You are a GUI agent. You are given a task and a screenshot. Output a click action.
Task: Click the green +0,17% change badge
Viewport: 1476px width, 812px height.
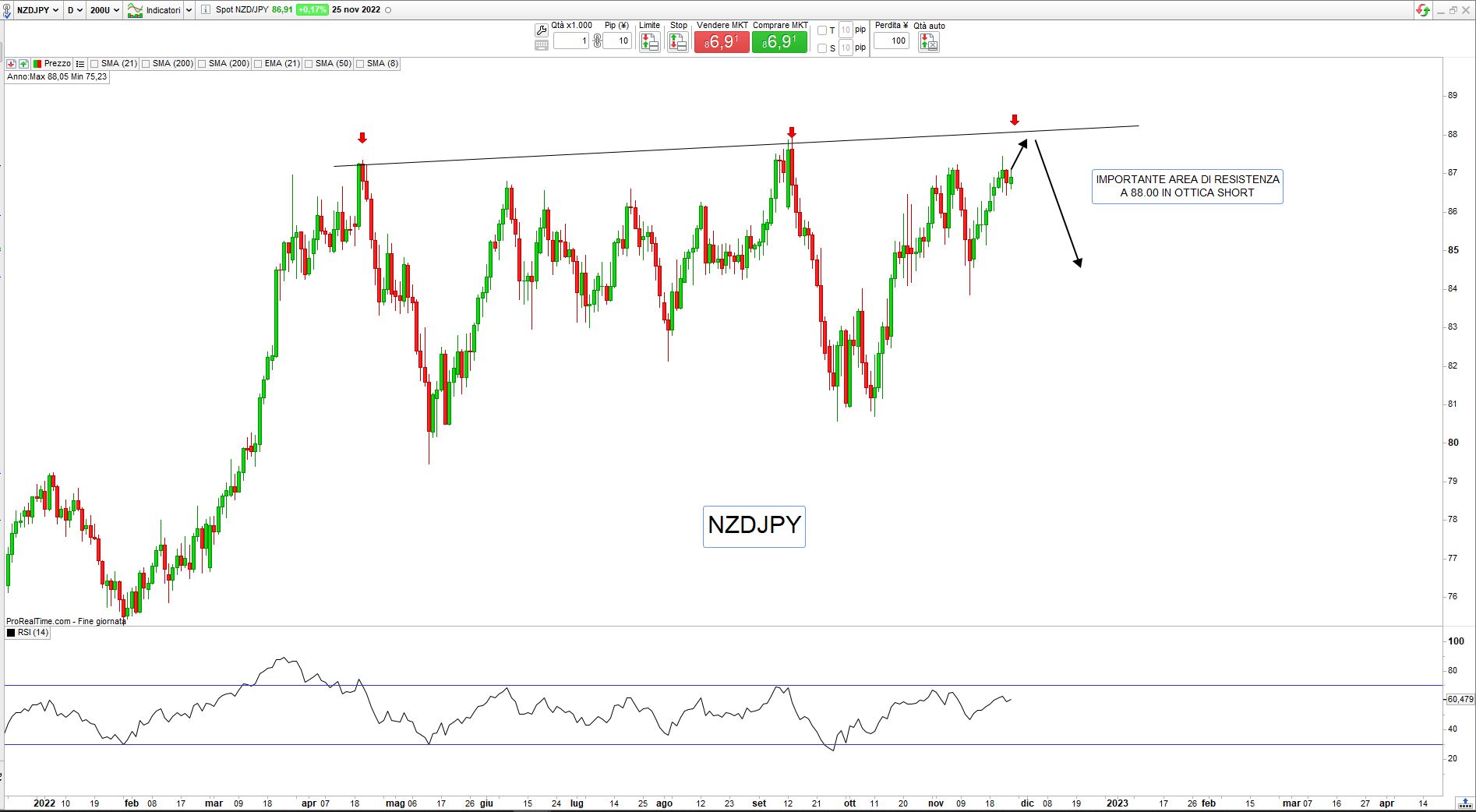pos(312,10)
